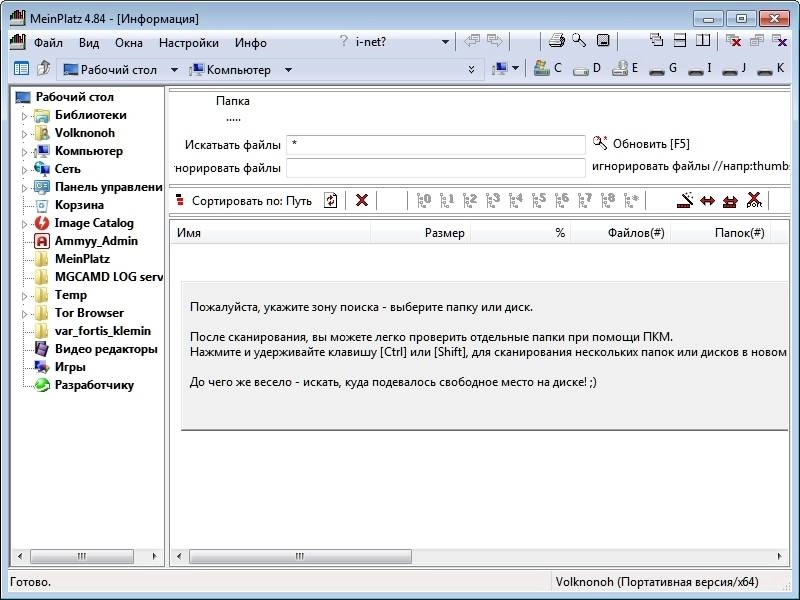Expand the Volknonoh tree node

point(24,134)
